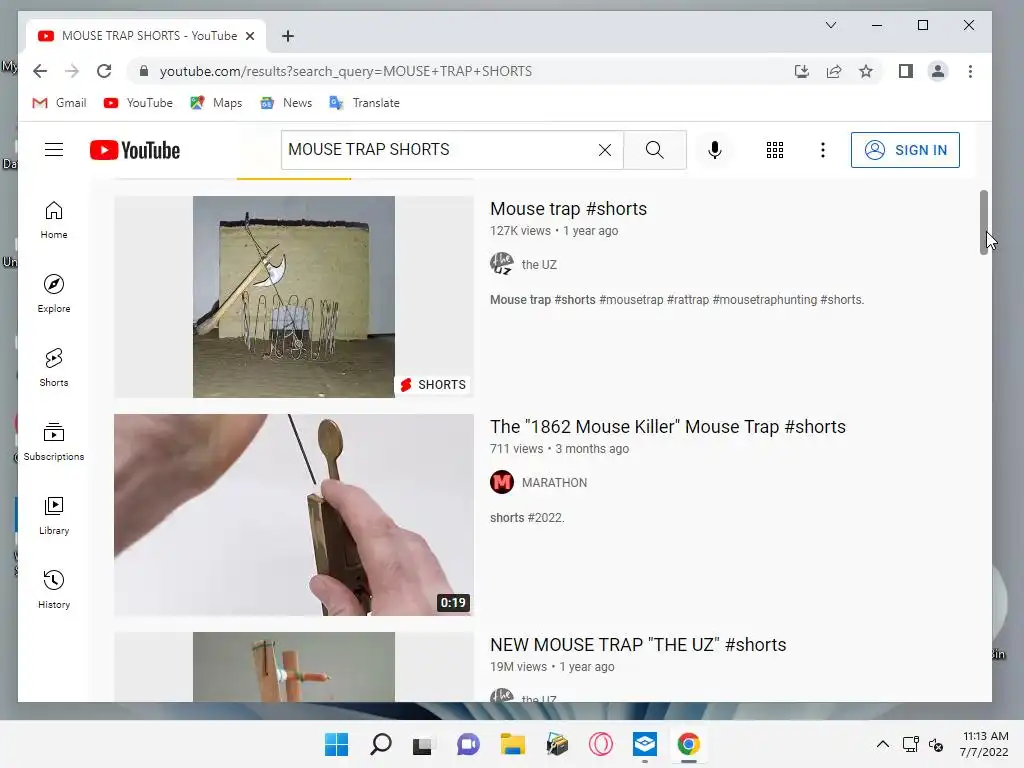Share this page icon
This screenshot has height=768, width=1024.
click(x=834, y=71)
